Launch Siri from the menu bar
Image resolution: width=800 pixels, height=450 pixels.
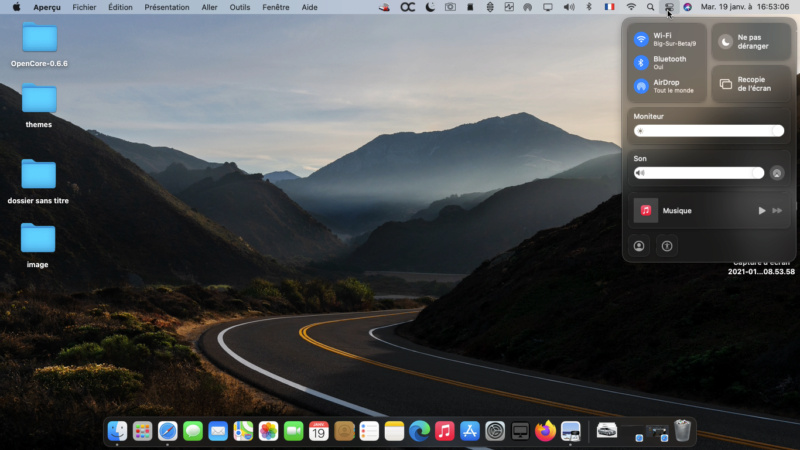(687, 7)
